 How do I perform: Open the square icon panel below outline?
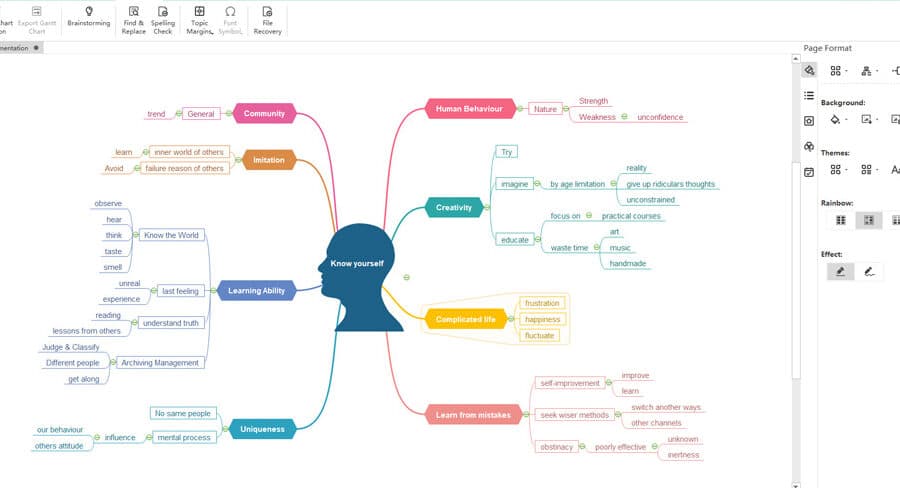809,121
